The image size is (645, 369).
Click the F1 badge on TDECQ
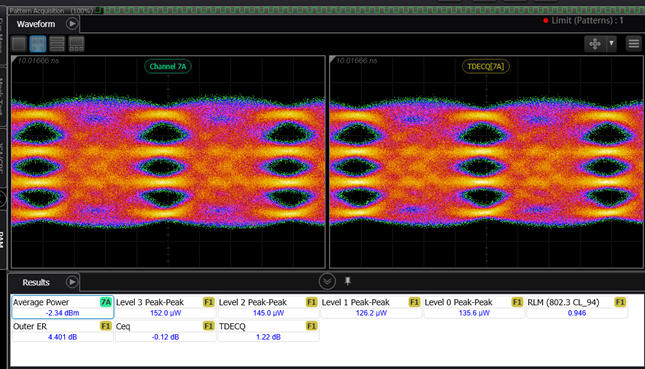(x=311, y=326)
